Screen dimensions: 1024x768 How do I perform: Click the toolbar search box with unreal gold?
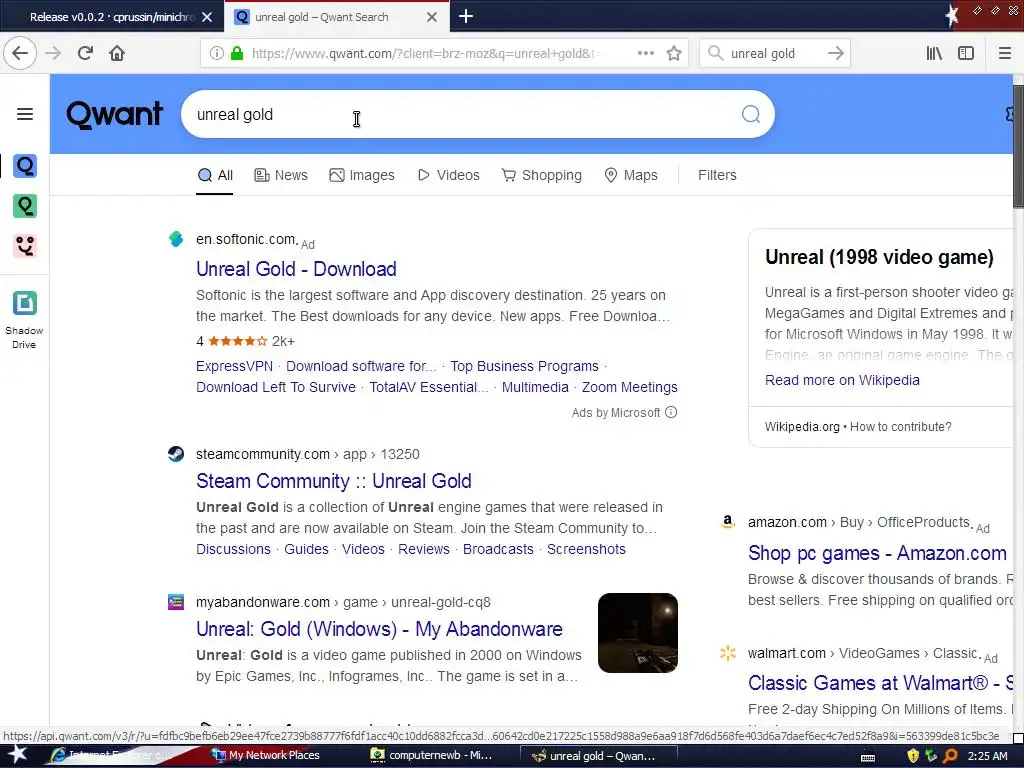point(775,54)
